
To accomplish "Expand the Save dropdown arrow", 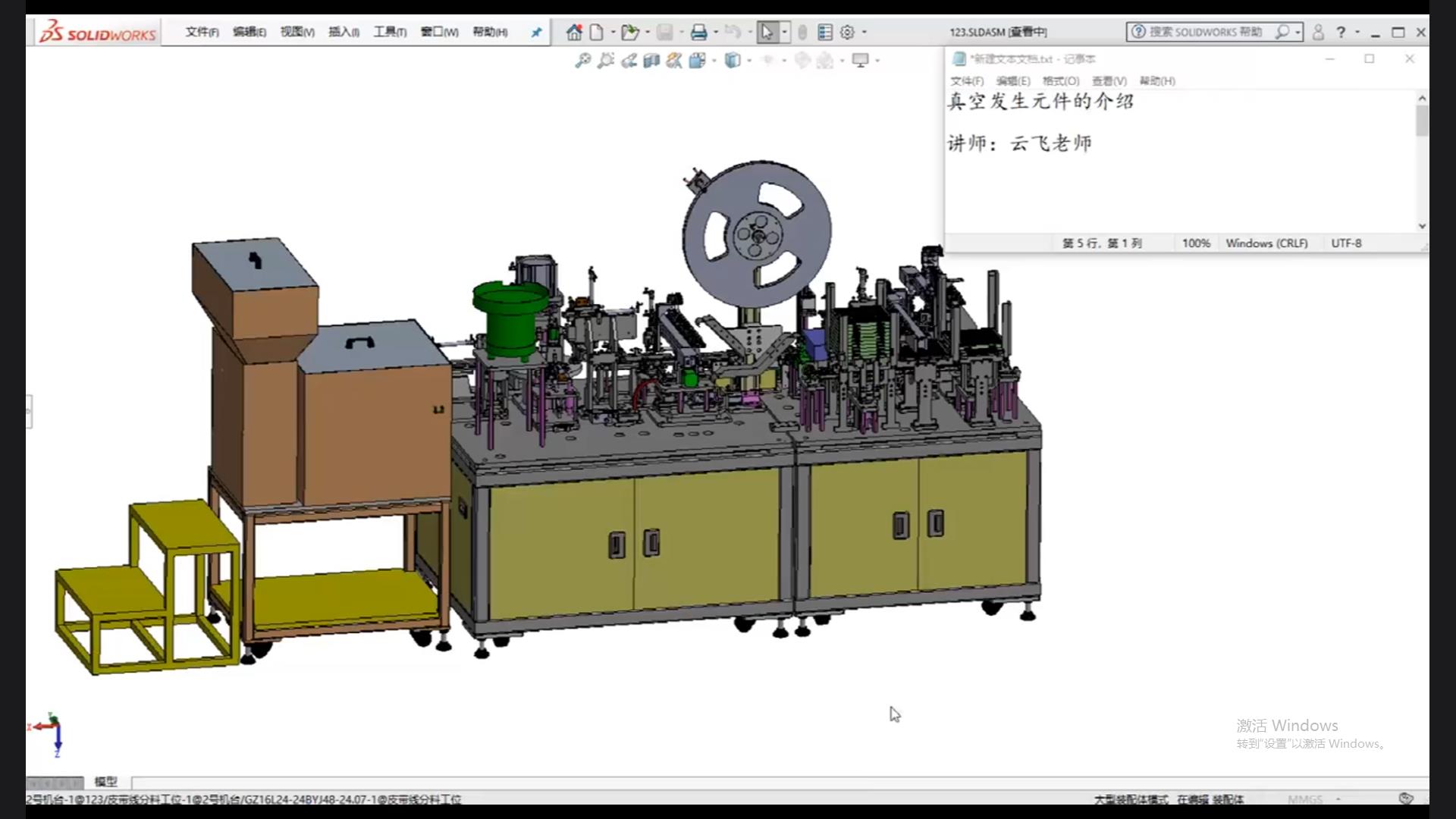I will pos(681,33).
